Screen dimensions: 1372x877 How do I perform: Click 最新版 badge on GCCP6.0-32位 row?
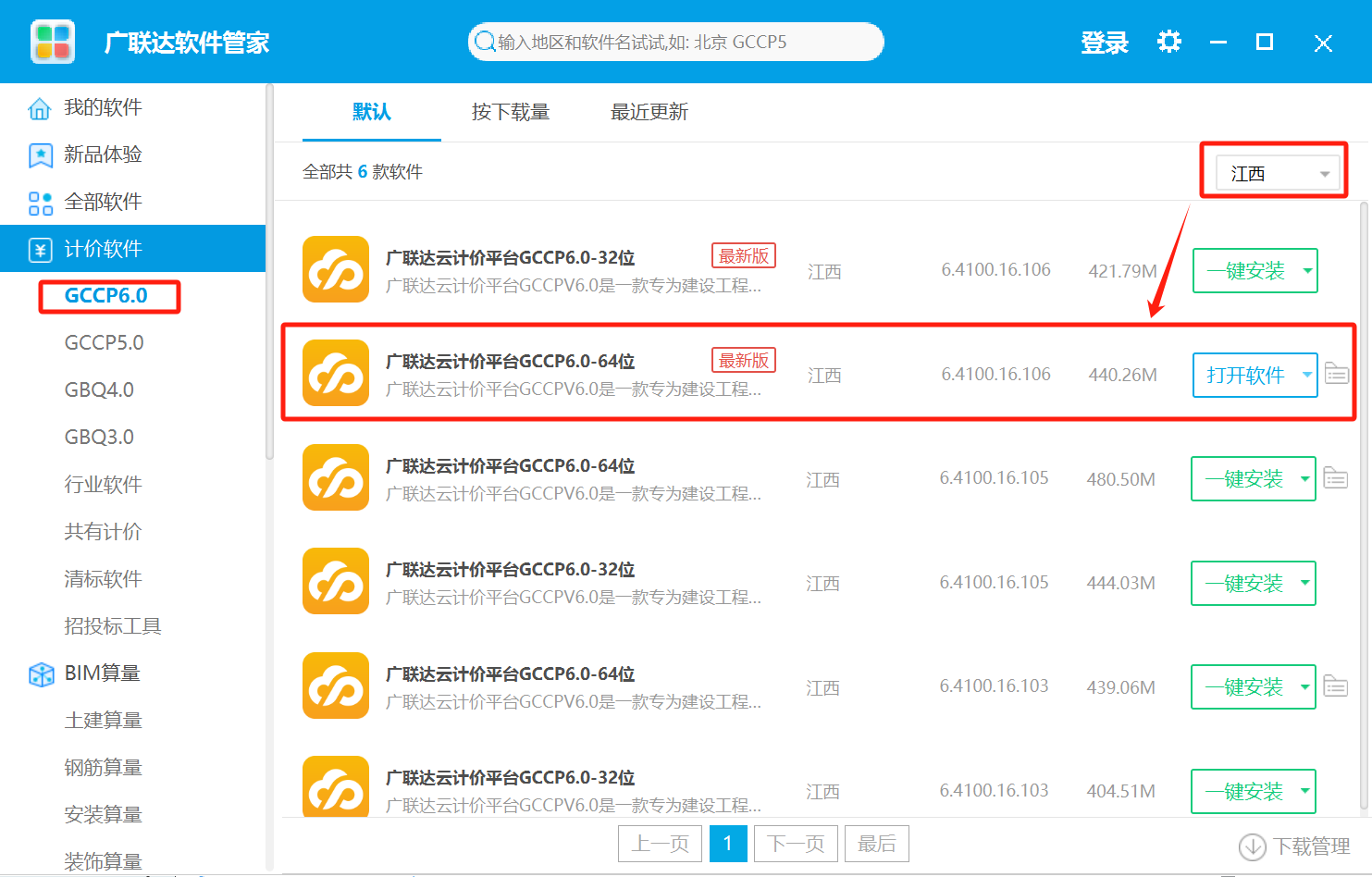(x=744, y=256)
